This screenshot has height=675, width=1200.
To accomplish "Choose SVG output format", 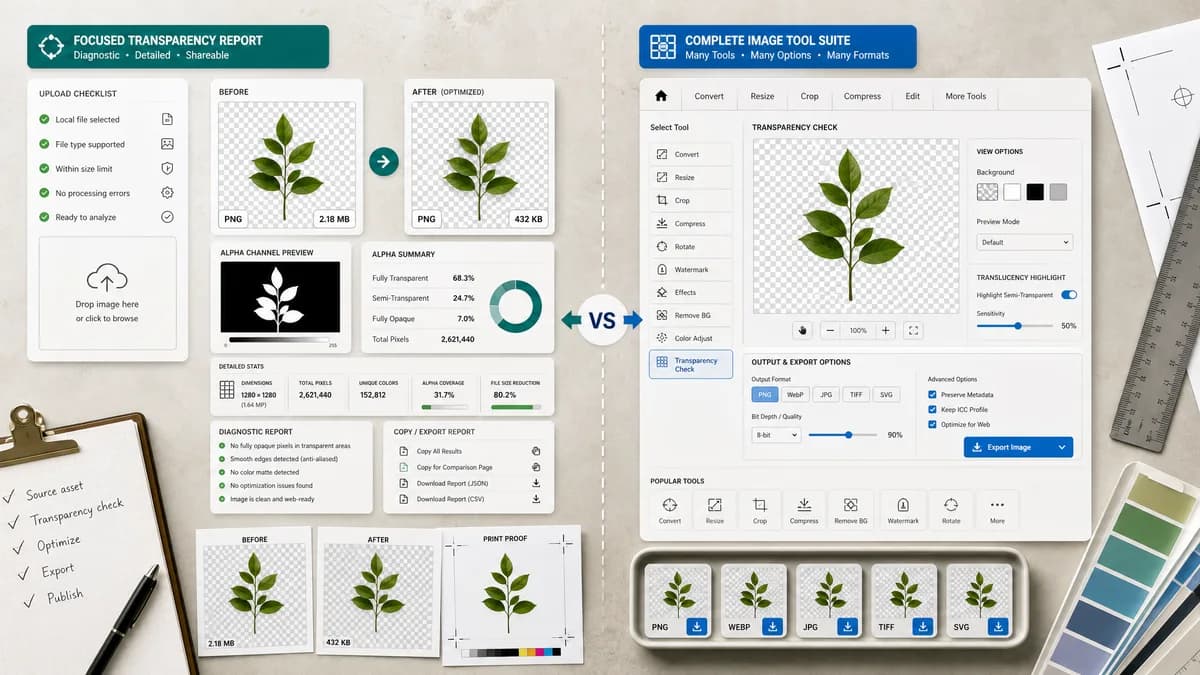I will [x=885, y=395].
